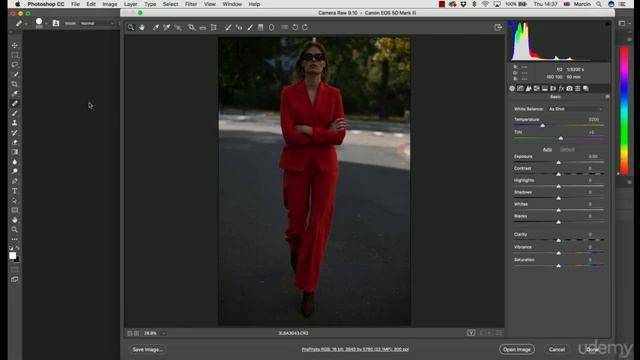Select Photoshop Pen tool
Image resolution: width=640 pixels, height=360 pixels.
point(15,181)
